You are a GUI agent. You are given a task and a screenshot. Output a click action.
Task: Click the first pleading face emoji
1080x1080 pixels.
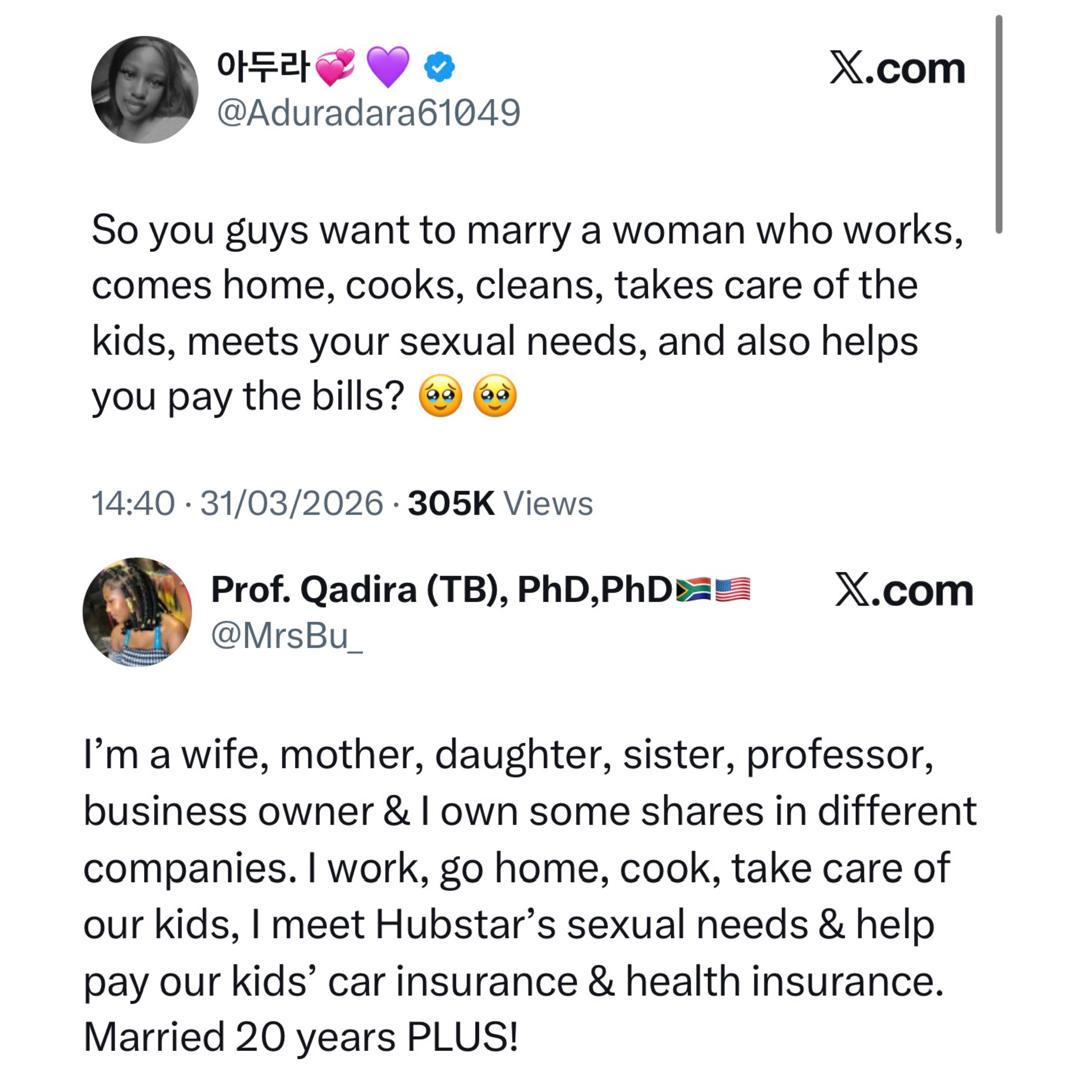pyautogui.click(x=441, y=397)
